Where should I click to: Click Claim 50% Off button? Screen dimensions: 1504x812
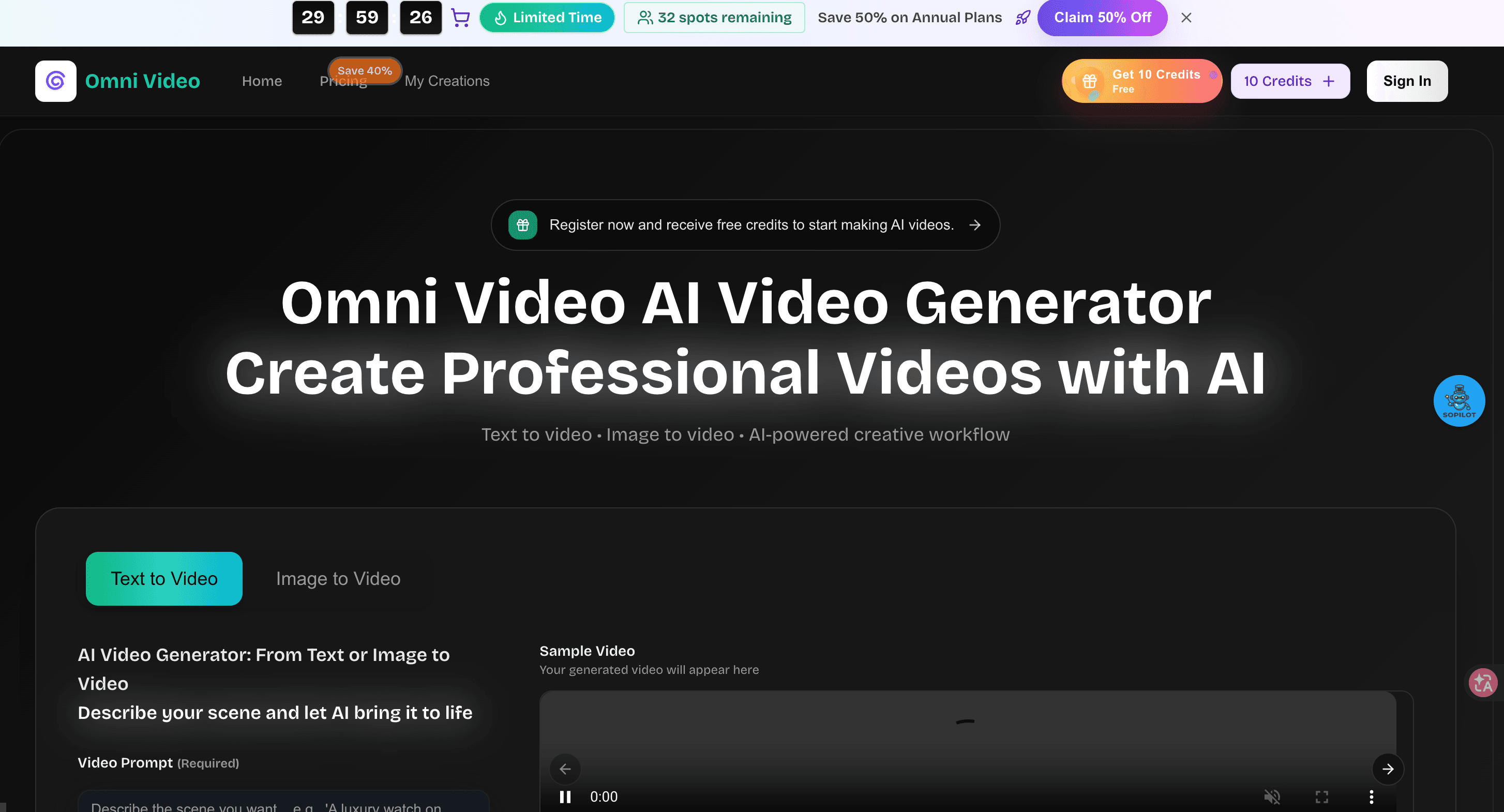1102,18
